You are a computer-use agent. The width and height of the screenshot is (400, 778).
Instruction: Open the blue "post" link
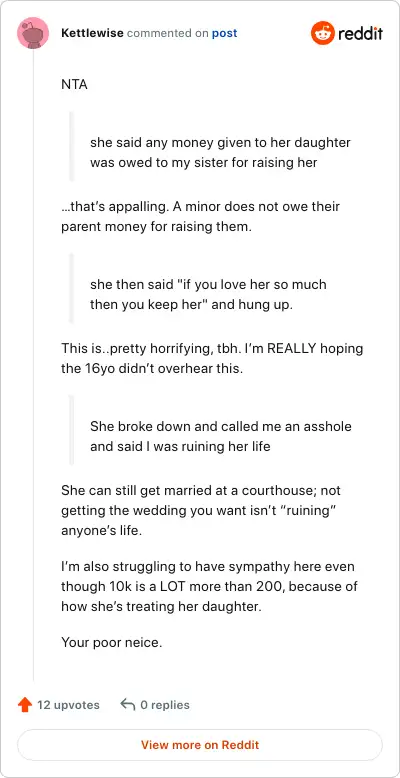point(224,33)
